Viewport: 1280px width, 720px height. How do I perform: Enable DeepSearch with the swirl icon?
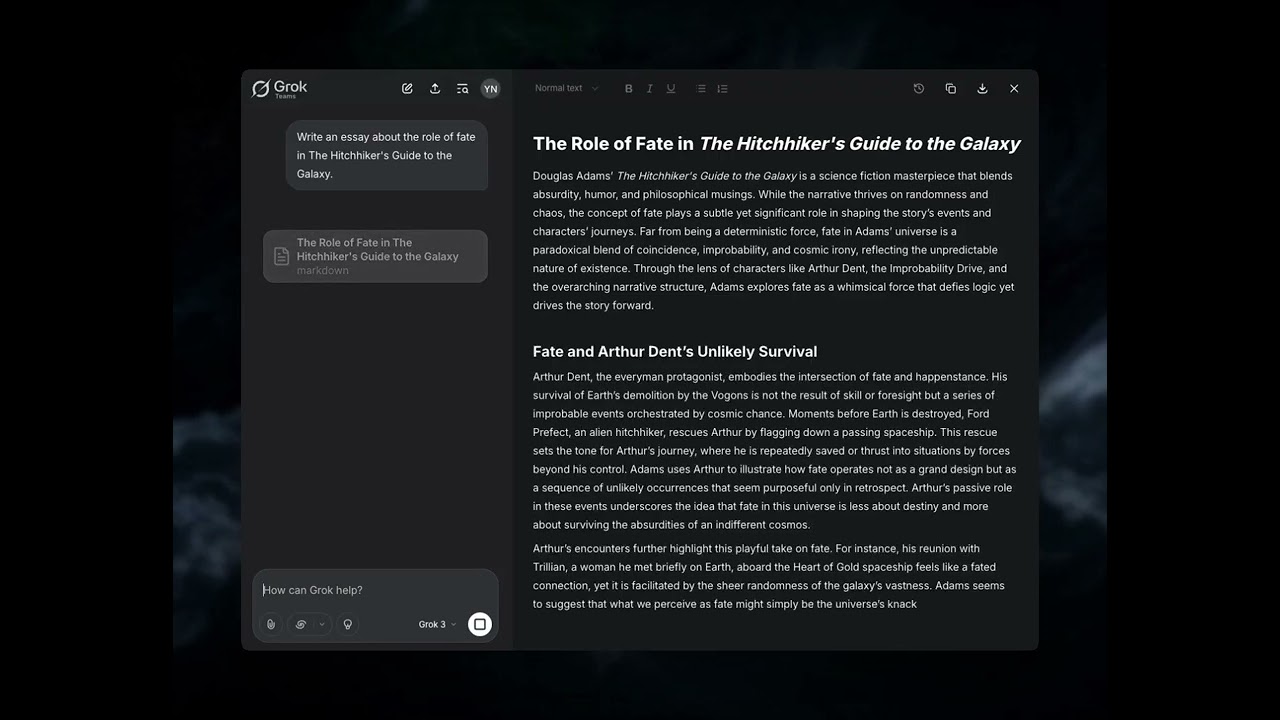pos(300,624)
